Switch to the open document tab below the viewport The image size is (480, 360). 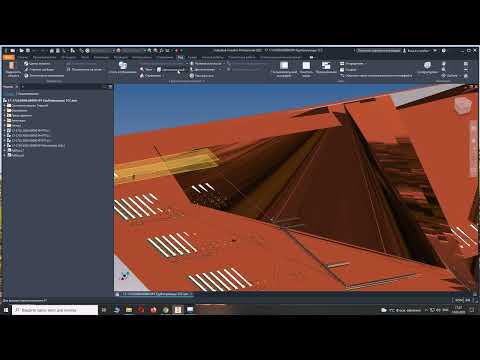[x=156, y=294]
